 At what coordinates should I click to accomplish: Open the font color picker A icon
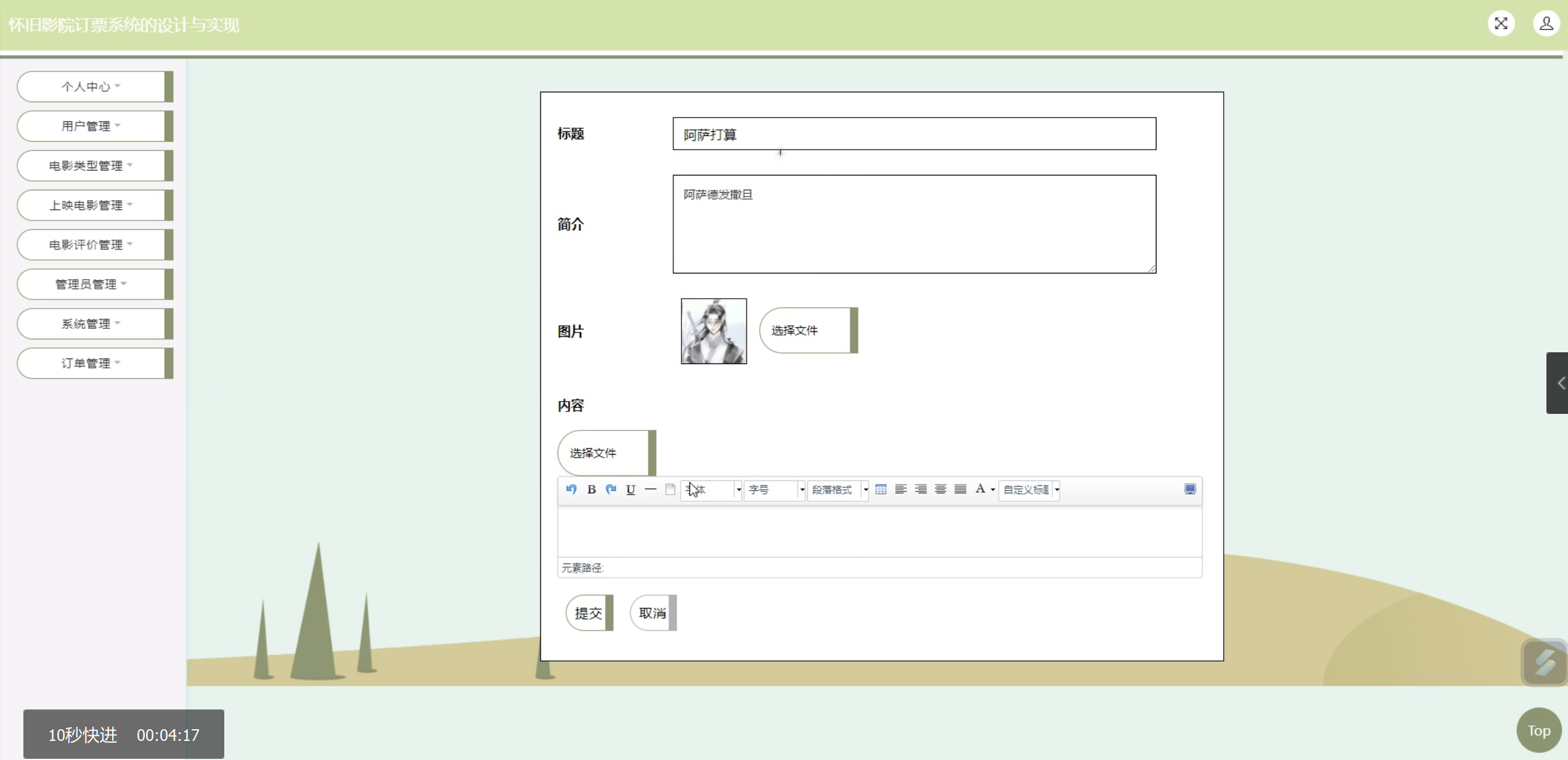click(980, 490)
